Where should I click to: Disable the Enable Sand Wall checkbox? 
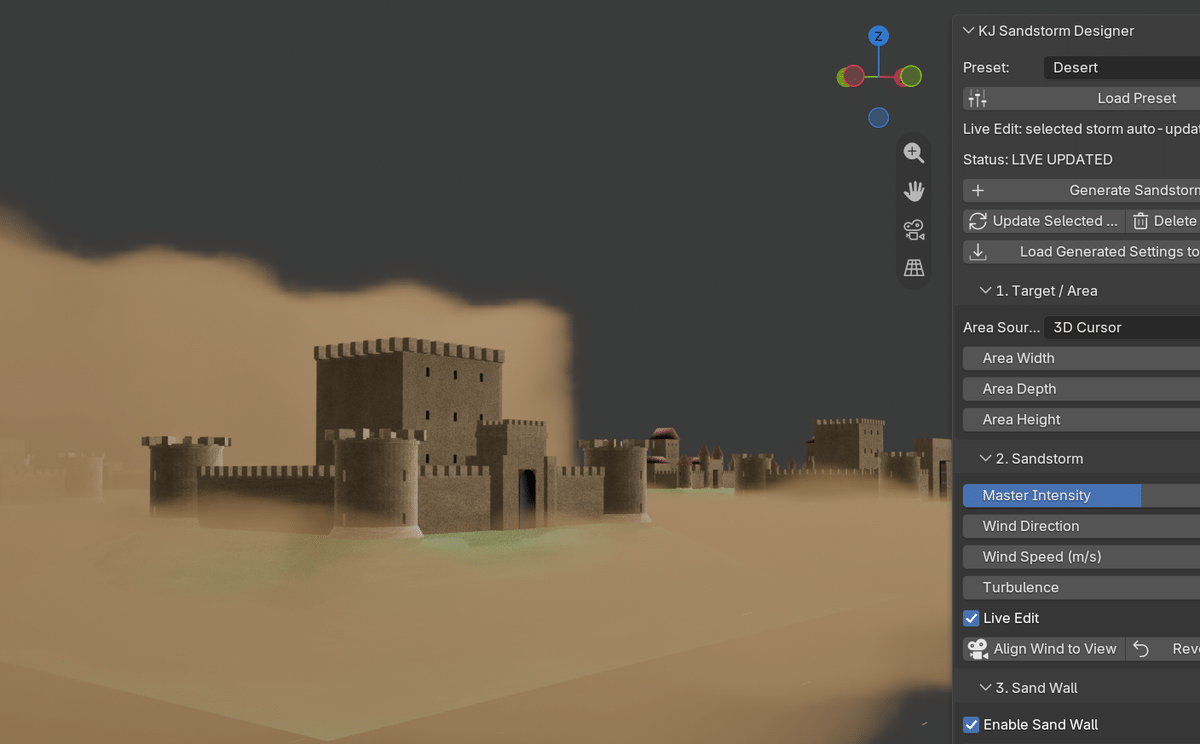[971, 725]
